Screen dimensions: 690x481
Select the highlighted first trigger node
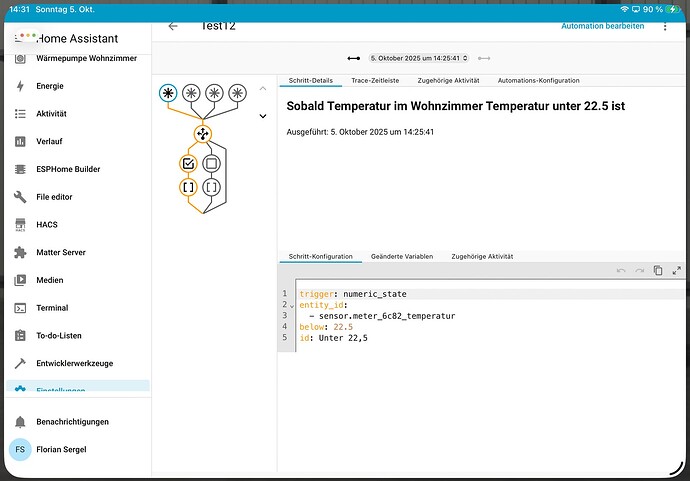168,93
